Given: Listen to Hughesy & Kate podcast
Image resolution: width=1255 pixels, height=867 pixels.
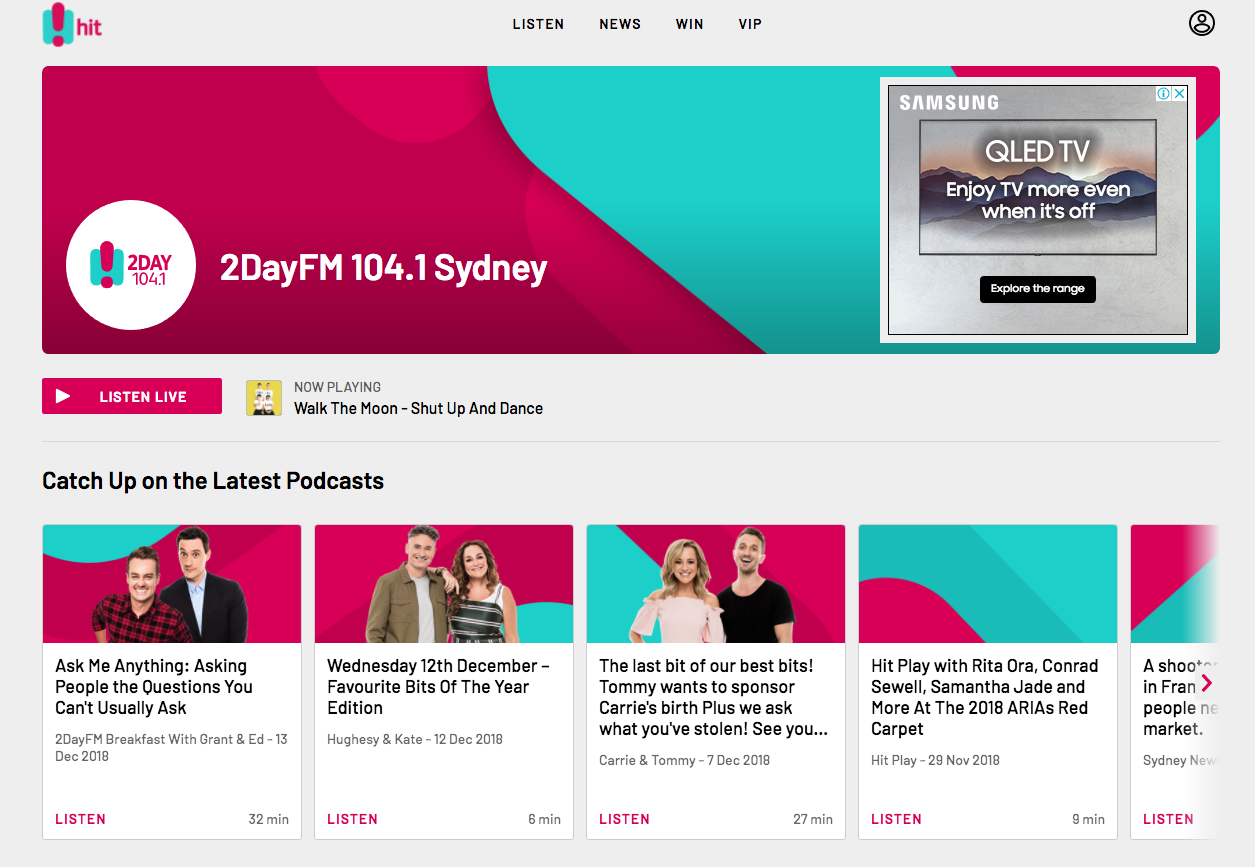Looking at the screenshot, I should click(353, 819).
